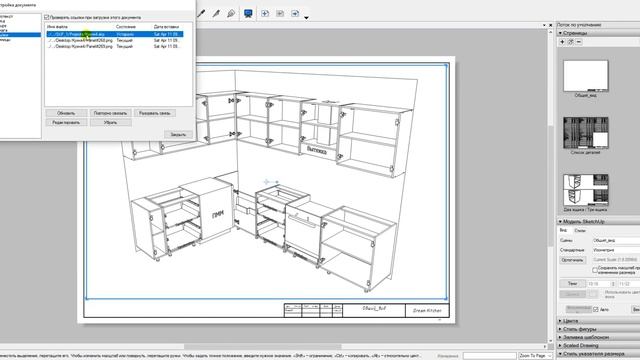Select the second 'Panel' png reference row
Image resolution: width=640 pixels, height=360 pixels.
coord(115,47)
